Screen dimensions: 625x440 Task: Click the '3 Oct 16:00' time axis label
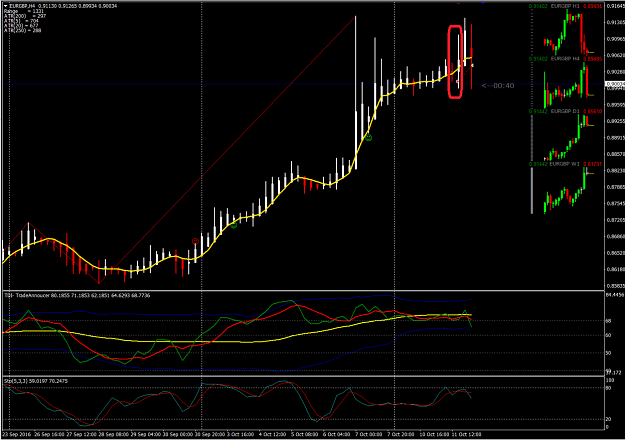point(240,434)
